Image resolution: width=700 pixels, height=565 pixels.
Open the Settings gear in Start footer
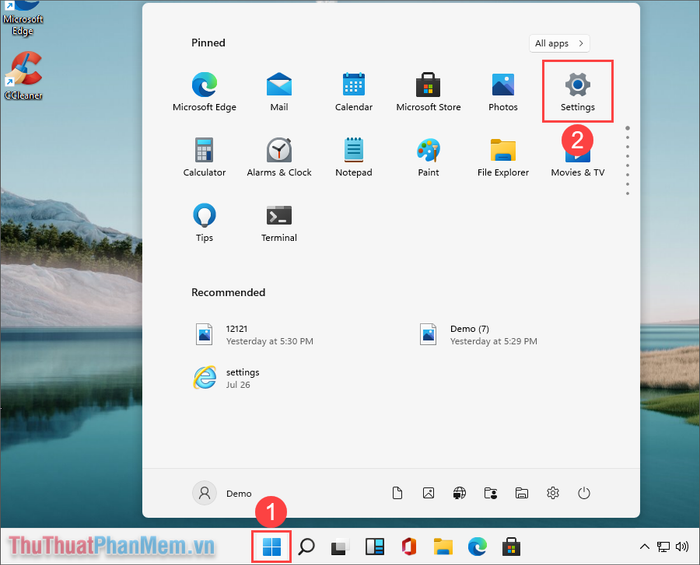(553, 493)
